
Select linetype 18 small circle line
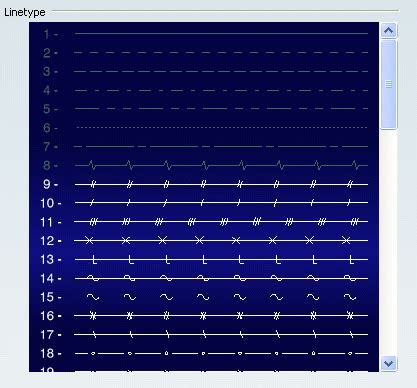pyautogui.click(x=204, y=353)
